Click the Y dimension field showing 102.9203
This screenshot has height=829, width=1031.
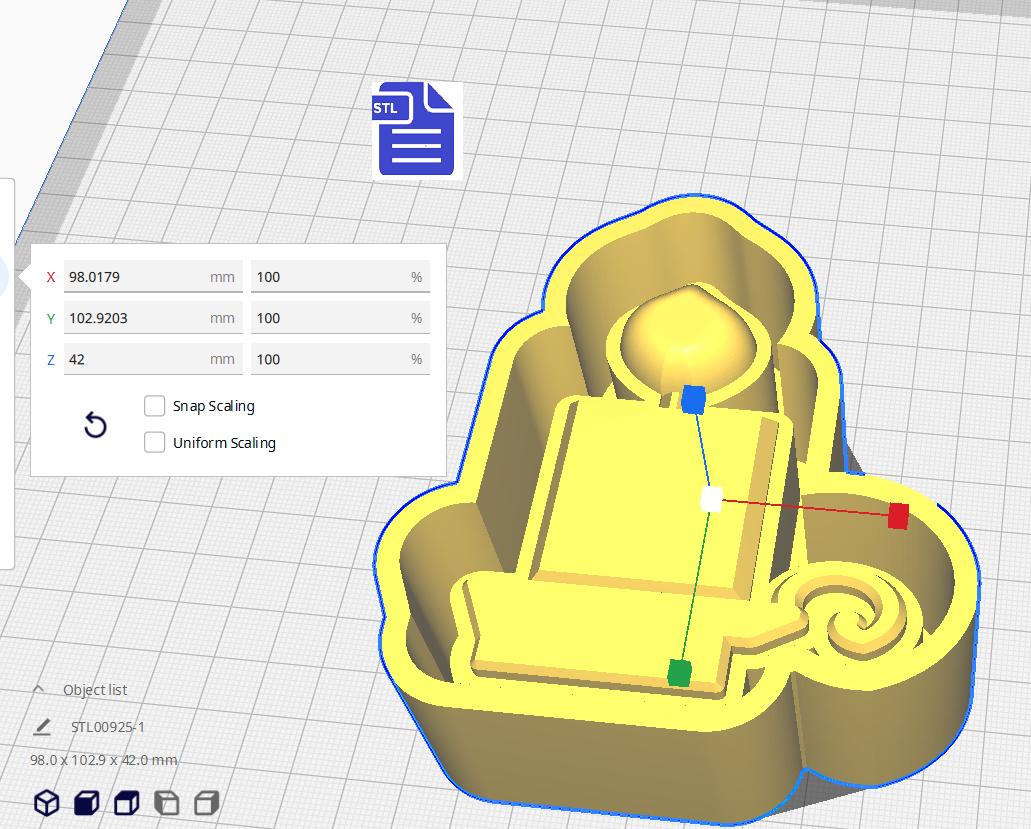click(150, 317)
